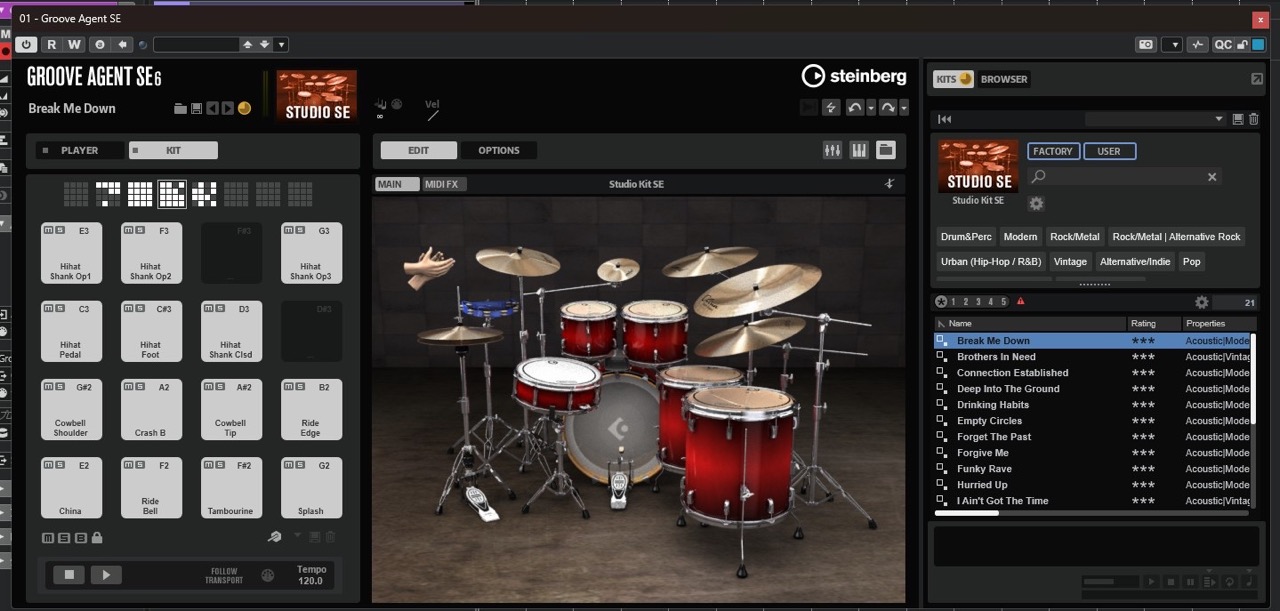Open the kit settings gear icon
1280x611 pixels.
[x=1036, y=203]
